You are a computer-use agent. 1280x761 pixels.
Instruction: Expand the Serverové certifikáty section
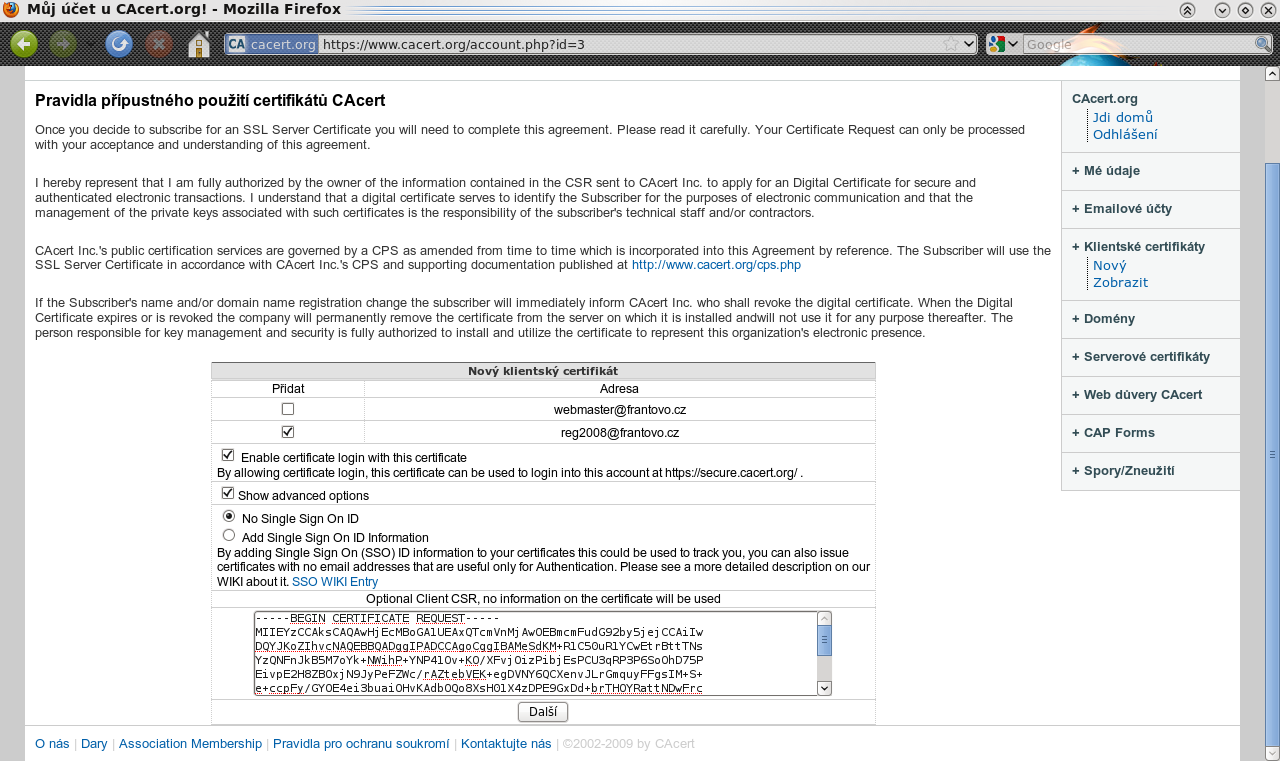coord(1141,357)
